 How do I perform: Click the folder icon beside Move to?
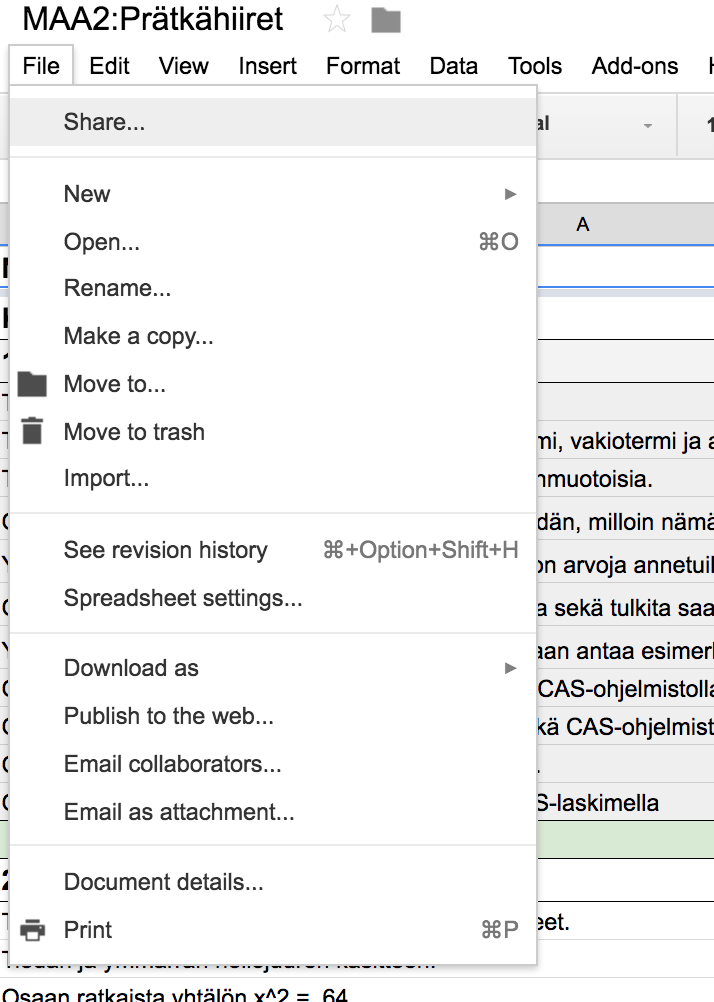point(33,384)
